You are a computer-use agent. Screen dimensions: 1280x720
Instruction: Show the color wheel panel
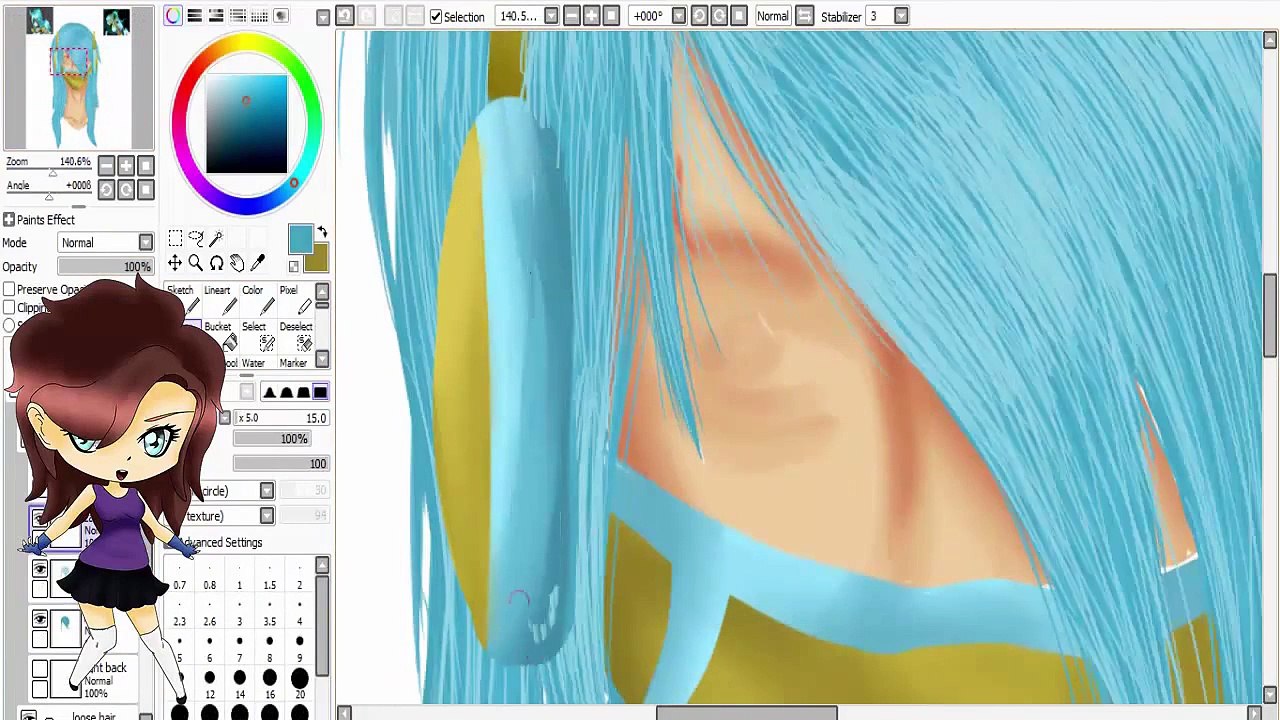pos(174,16)
